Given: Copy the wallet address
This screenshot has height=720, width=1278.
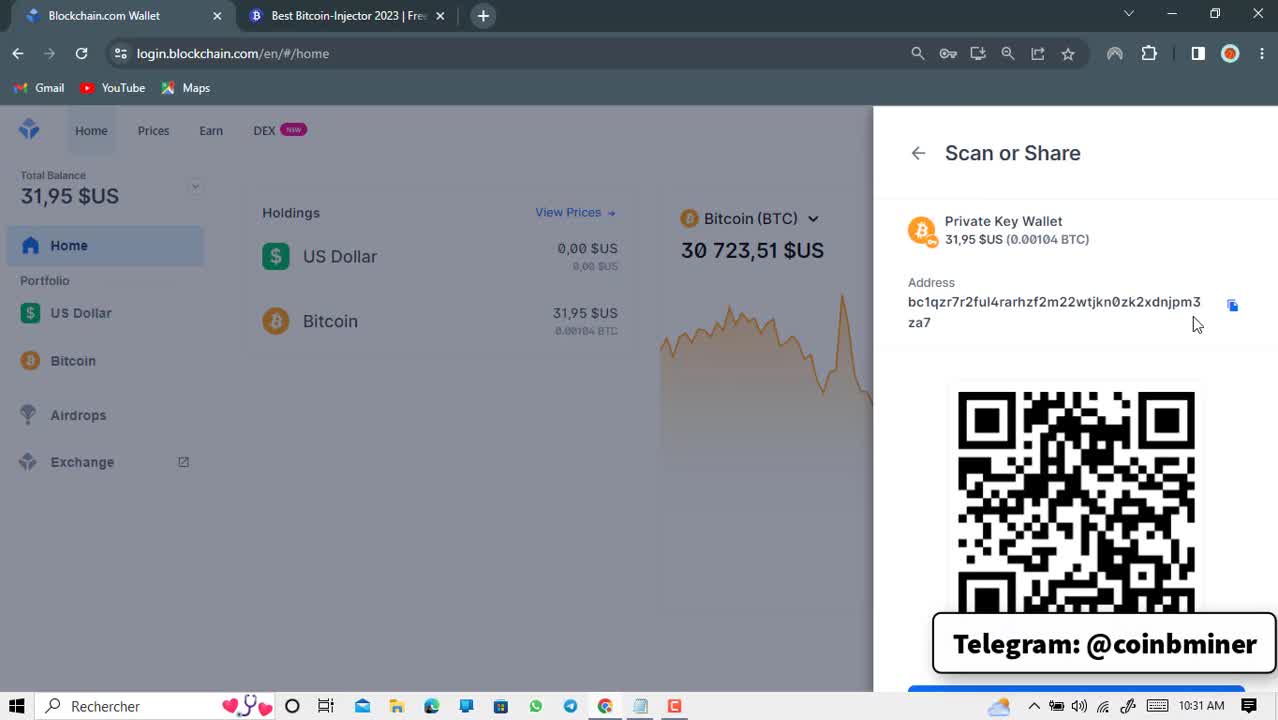Looking at the screenshot, I should pos(1231,304).
